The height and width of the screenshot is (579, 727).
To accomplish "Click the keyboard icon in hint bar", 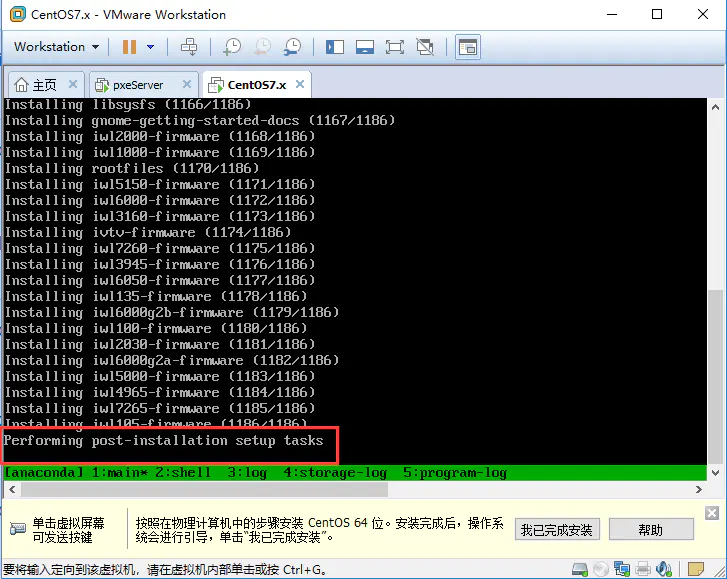I will pyautogui.click(x=18, y=528).
